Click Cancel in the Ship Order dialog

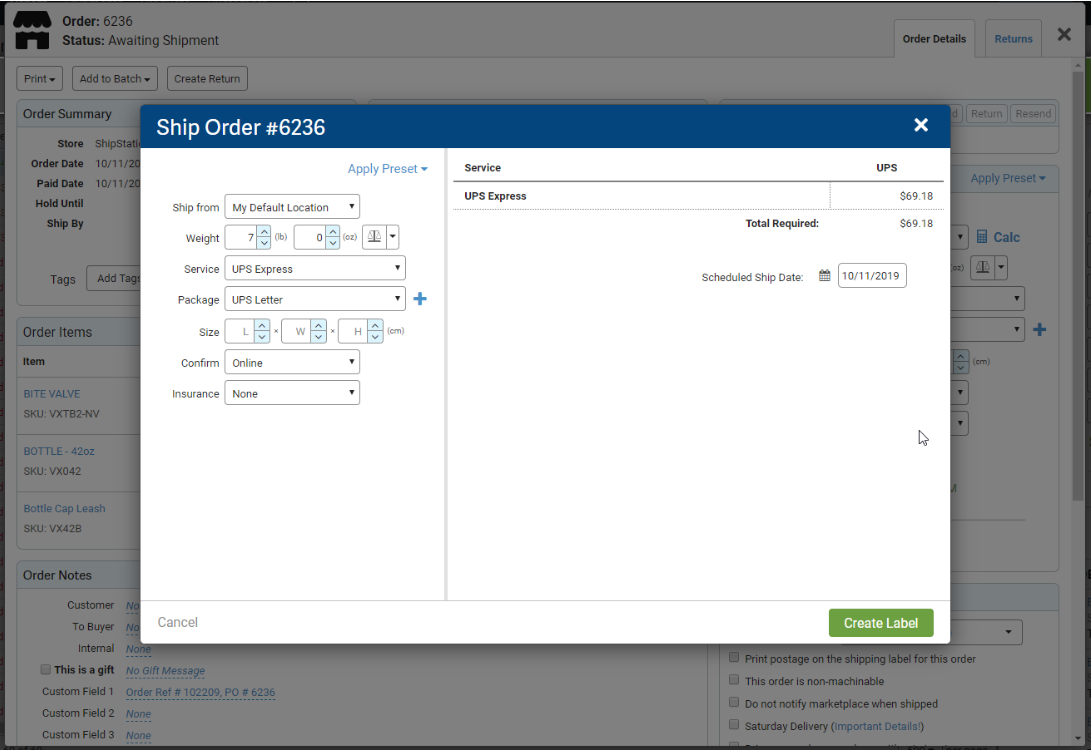(178, 623)
